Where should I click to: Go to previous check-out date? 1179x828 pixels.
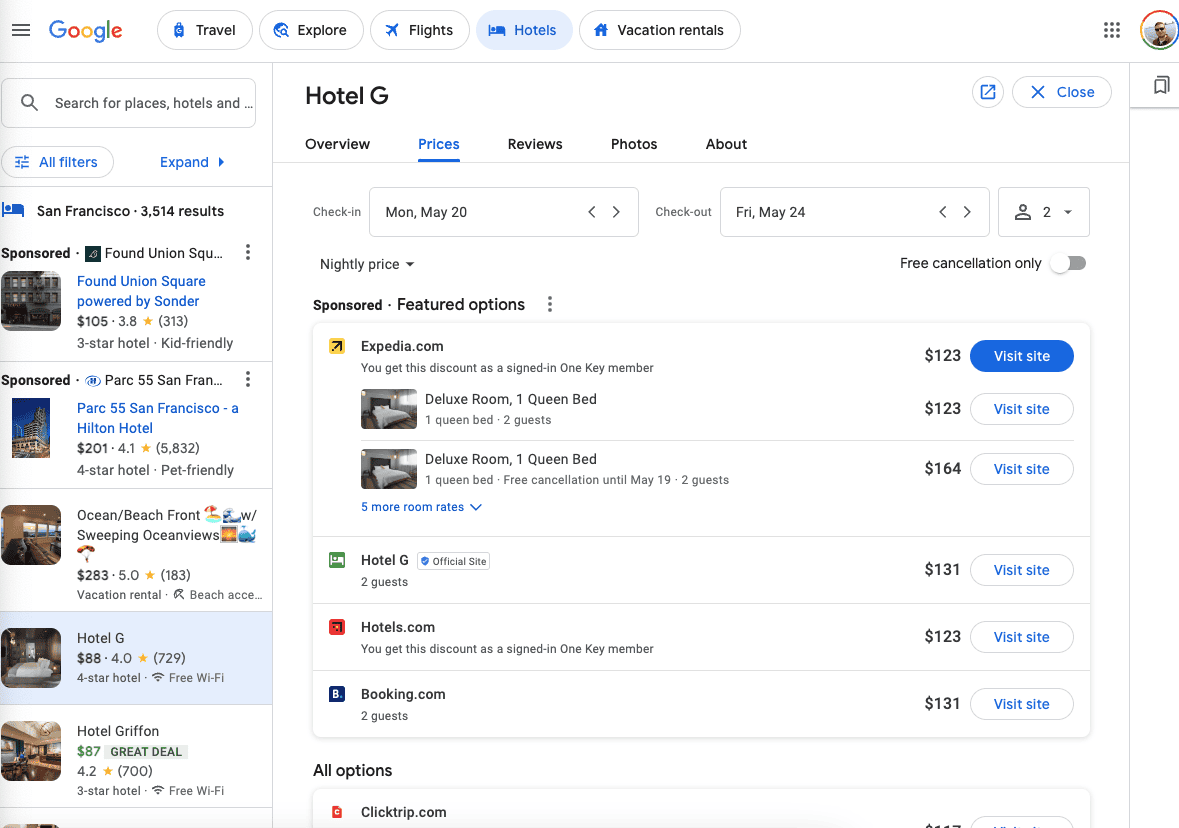click(942, 212)
